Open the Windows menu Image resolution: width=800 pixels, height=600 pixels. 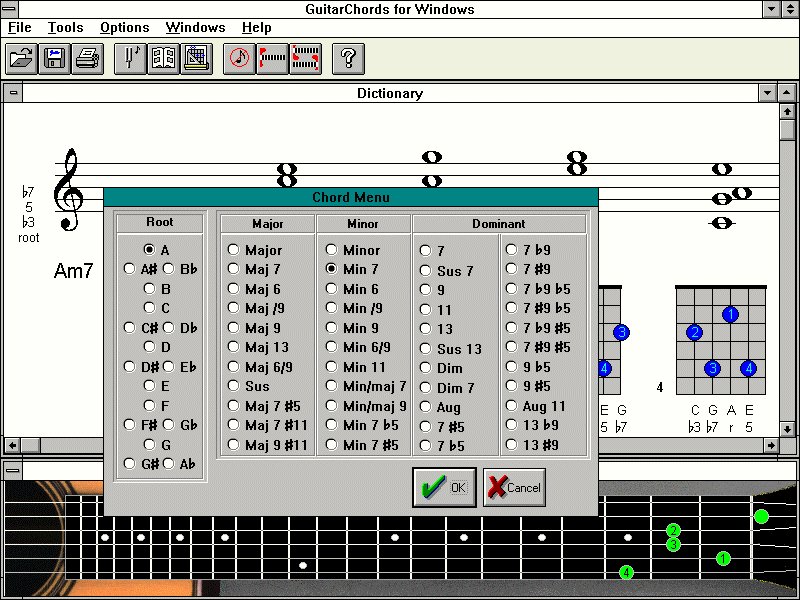(x=195, y=27)
